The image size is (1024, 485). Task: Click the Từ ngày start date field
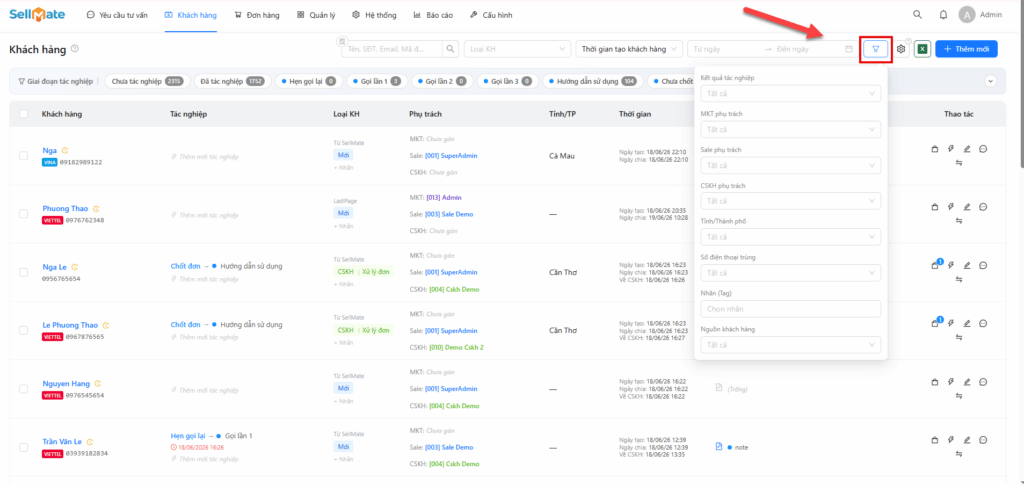725,49
